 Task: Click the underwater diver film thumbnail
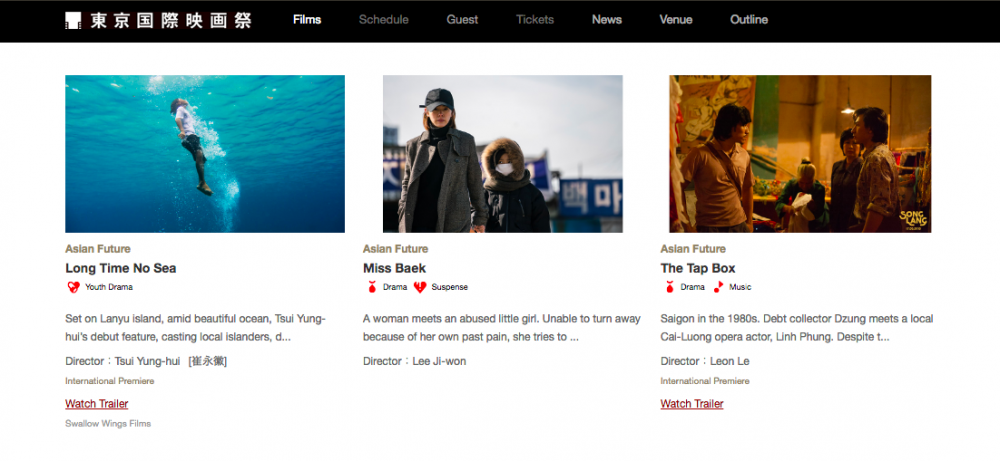click(x=205, y=154)
